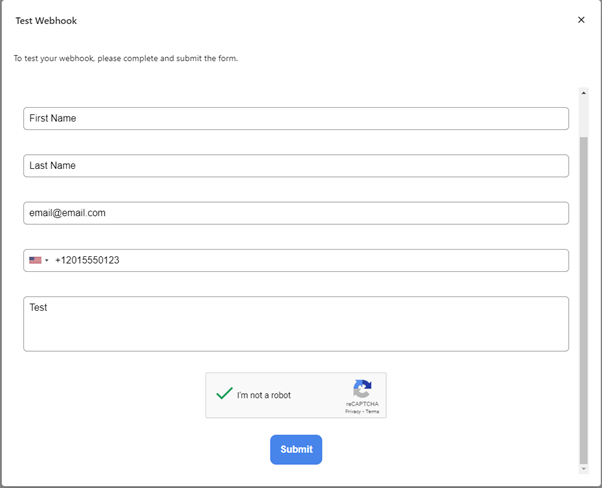This screenshot has height=488, width=602.
Task: Expand the country code dropdown arrow
Action: [46, 261]
